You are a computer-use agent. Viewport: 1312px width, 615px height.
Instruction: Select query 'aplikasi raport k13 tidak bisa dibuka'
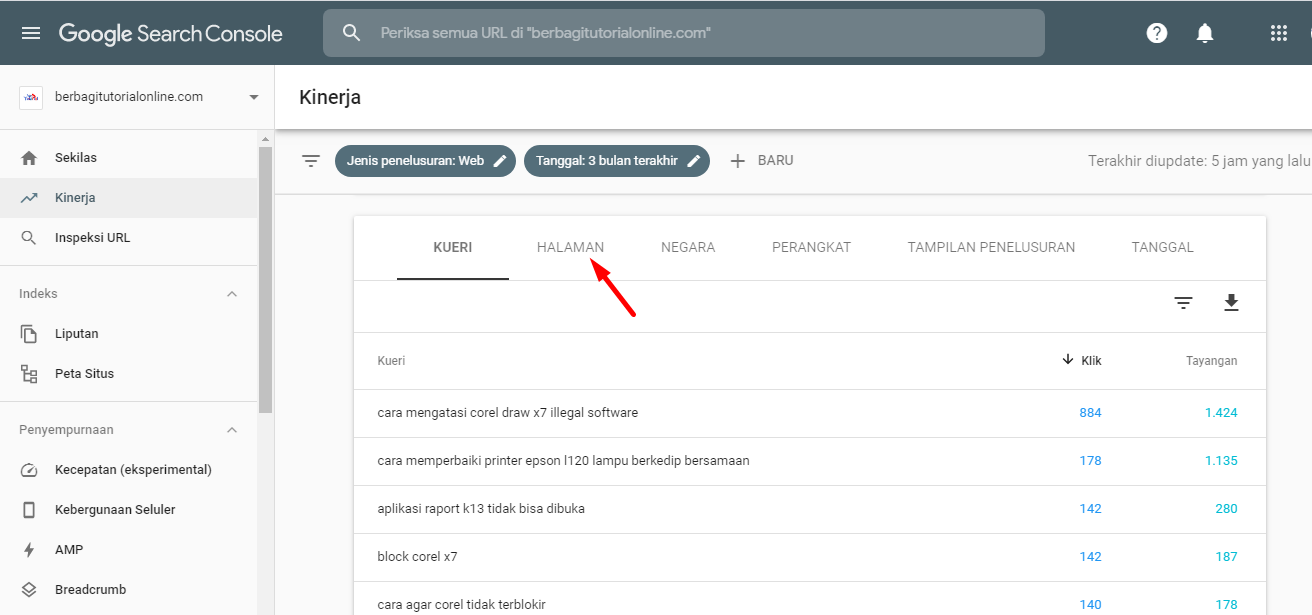[481, 509]
